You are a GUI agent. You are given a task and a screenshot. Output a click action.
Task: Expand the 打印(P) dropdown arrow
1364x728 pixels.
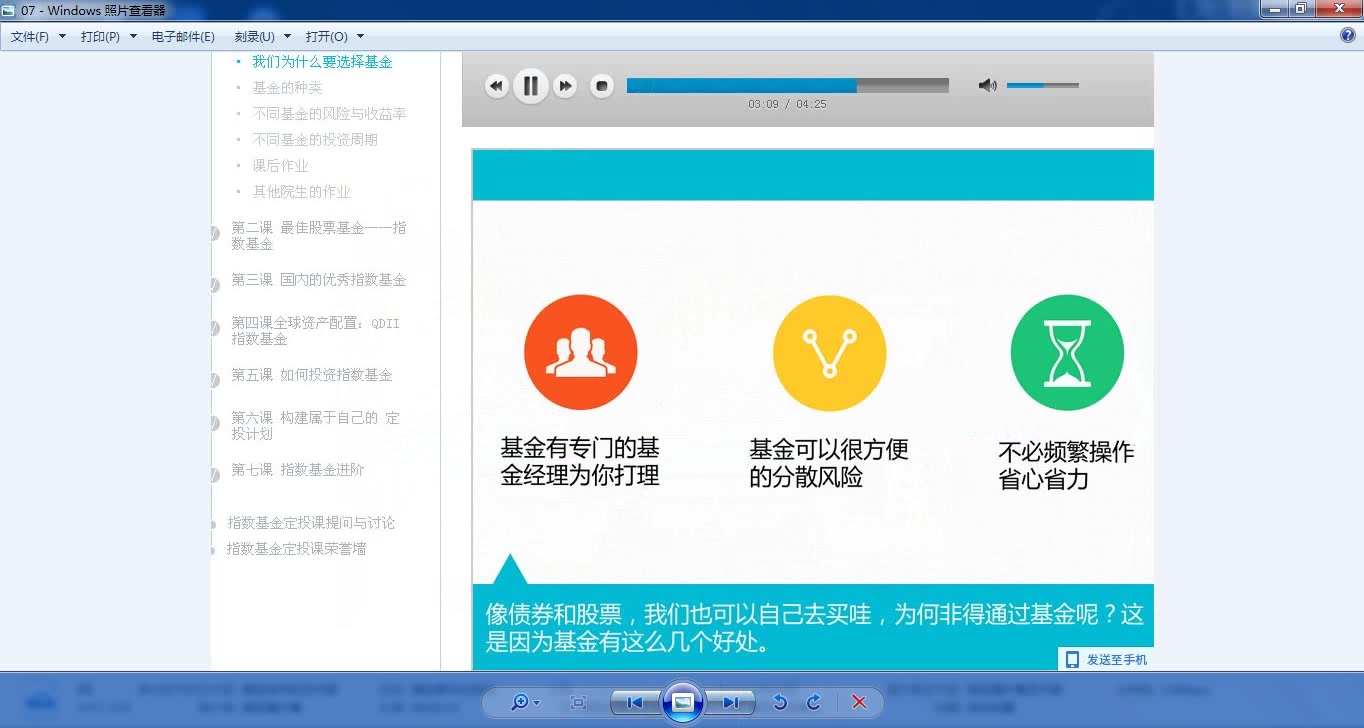[x=133, y=36]
